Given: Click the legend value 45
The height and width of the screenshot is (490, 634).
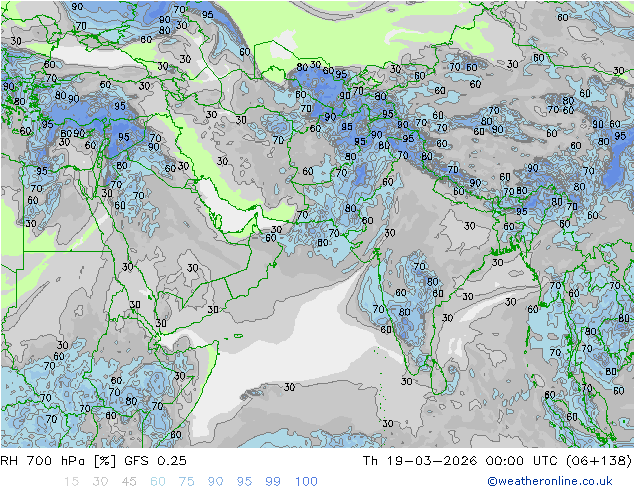Looking at the screenshot, I should point(129,481).
